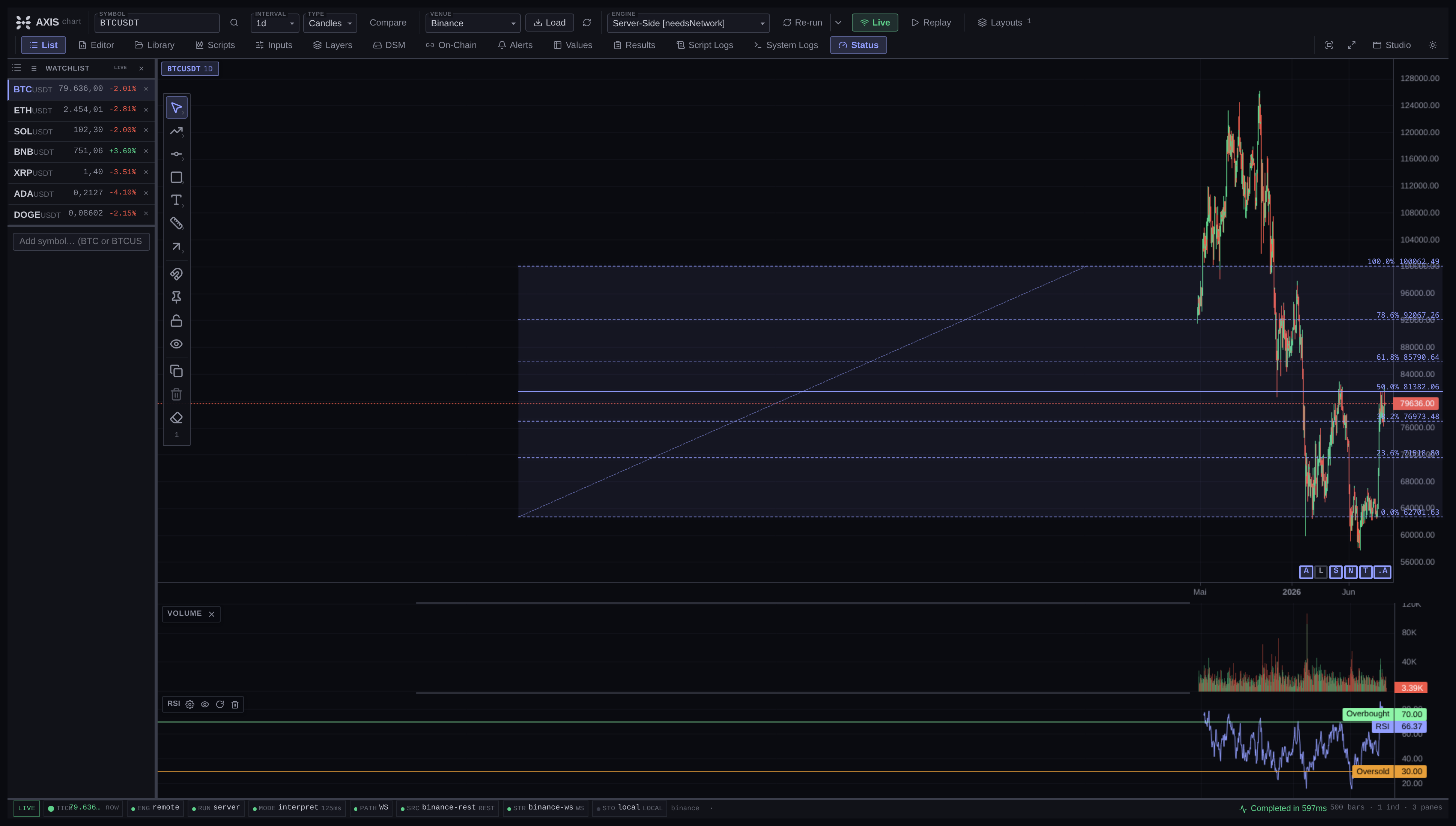Image resolution: width=1456 pixels, height=826 pixels.
Task: Open RSI indicator settings gear
Action: pos(190,705)
